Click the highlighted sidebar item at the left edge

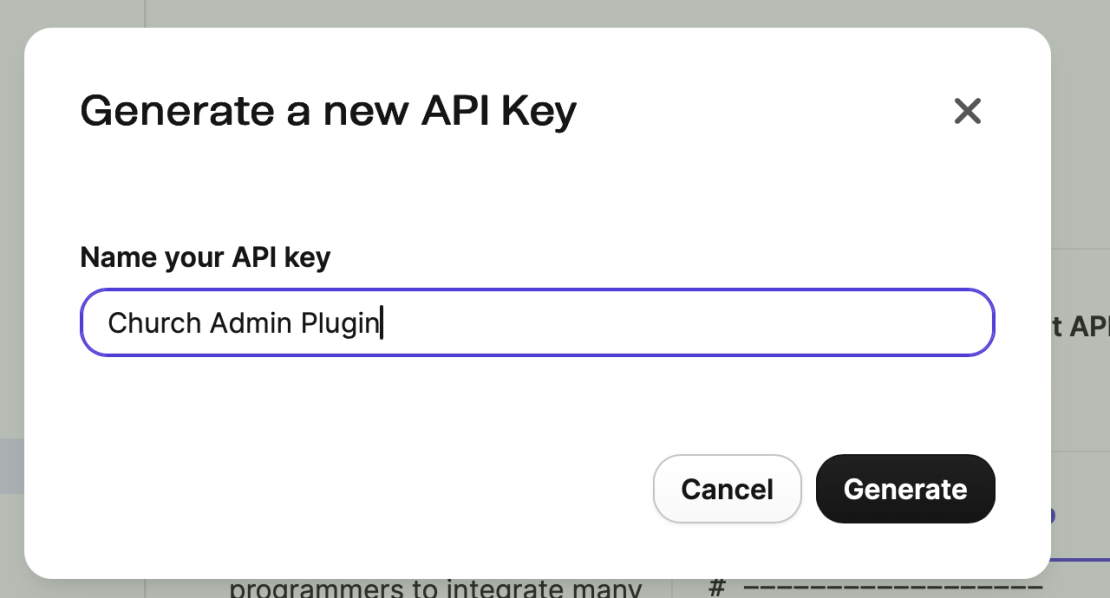(11, 466)
